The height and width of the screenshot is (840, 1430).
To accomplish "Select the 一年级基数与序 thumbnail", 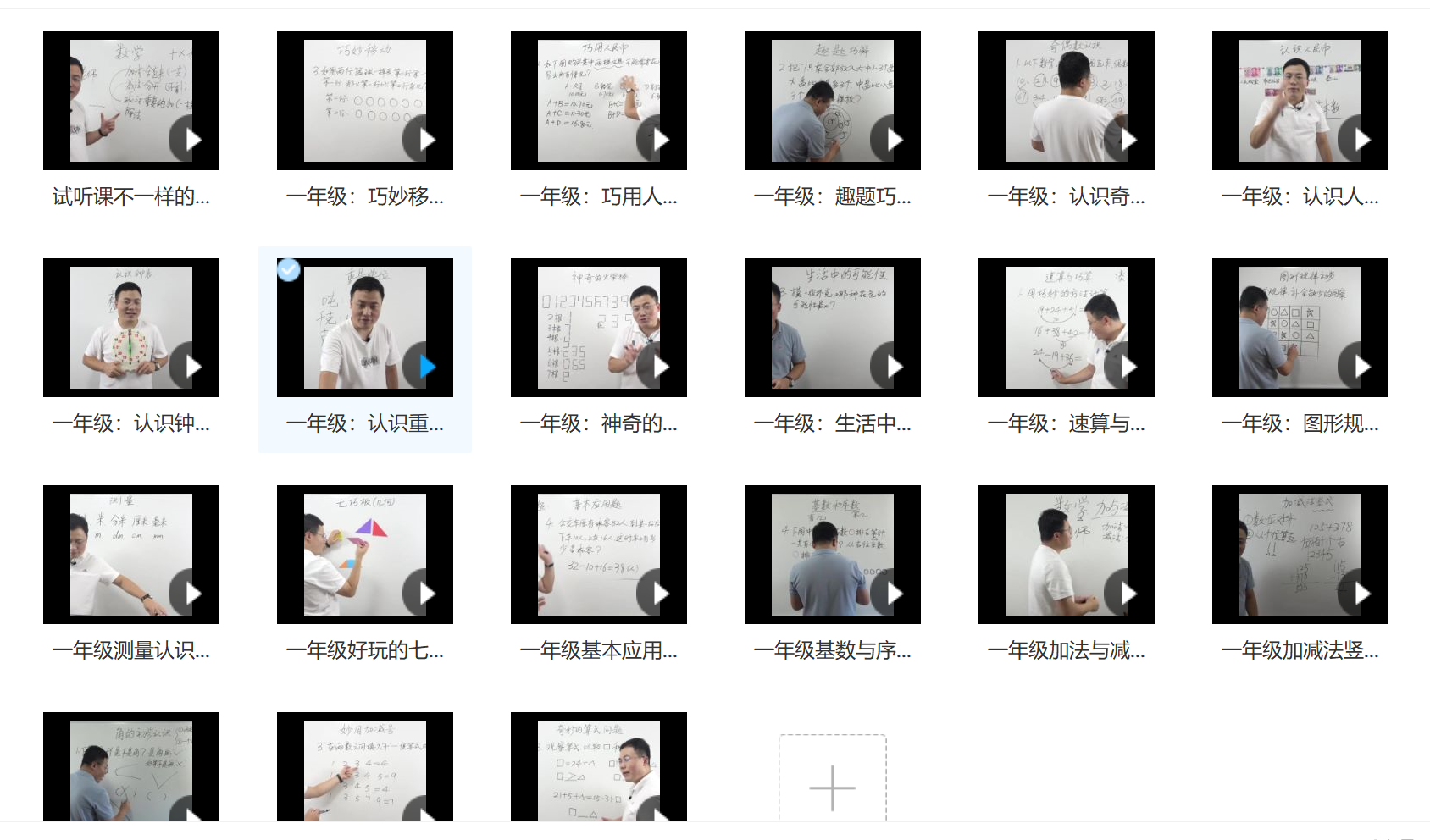I will pos(832,555).
